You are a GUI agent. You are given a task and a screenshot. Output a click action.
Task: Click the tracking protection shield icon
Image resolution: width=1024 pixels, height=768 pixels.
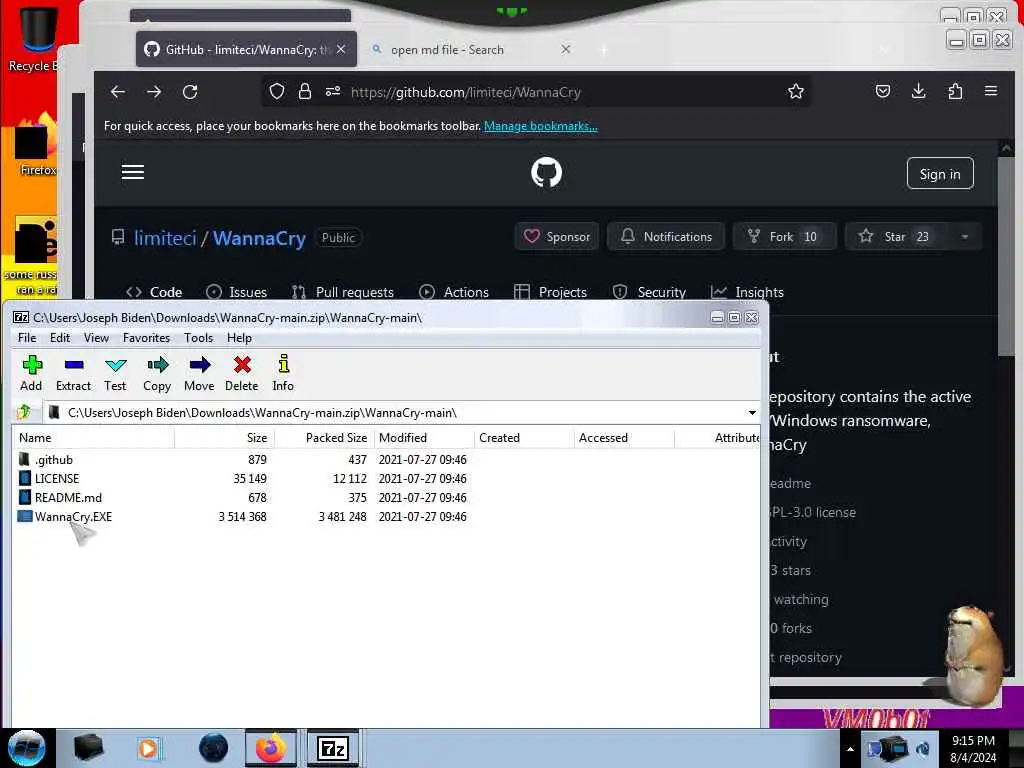[277, 91]
